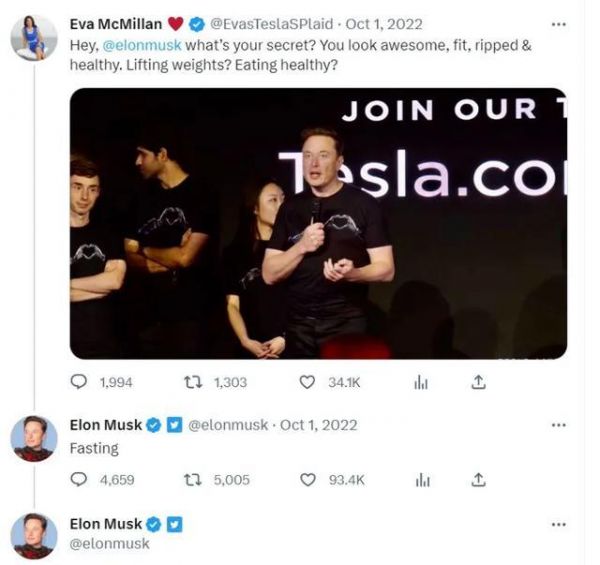View analytics for the Fasting tweet
This screenshot has height=565, width=600.
tap(421, 480)
